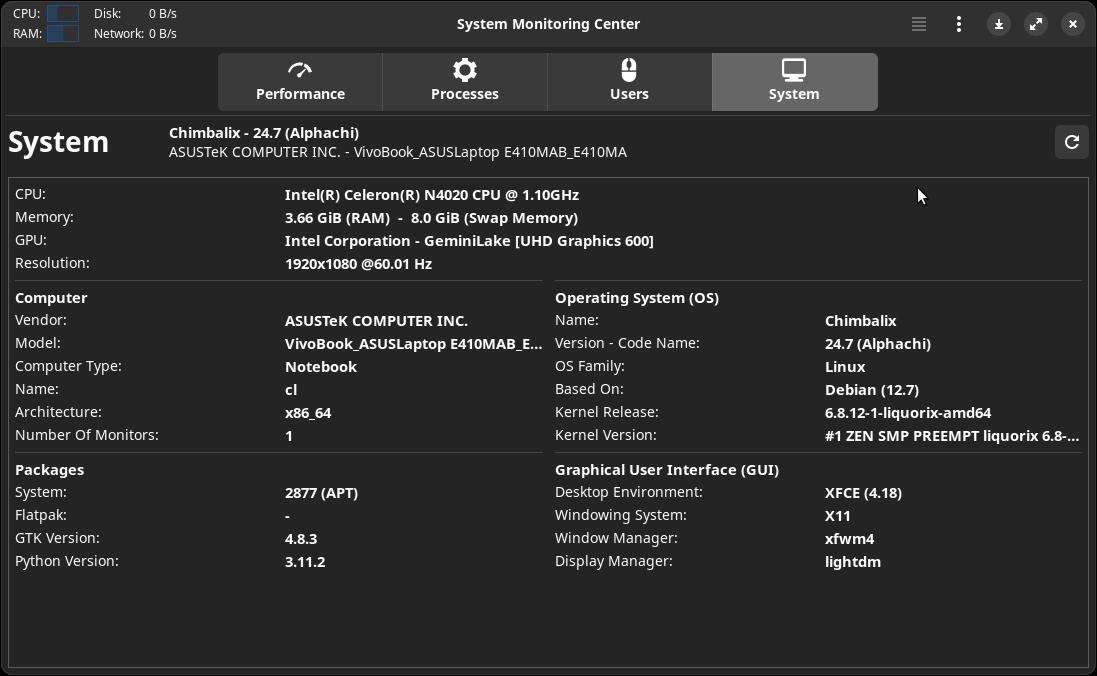Viewport: 1097px width, 676px height.
Task: Close the System Monitoring Center window
Action: click(1073, 24)
